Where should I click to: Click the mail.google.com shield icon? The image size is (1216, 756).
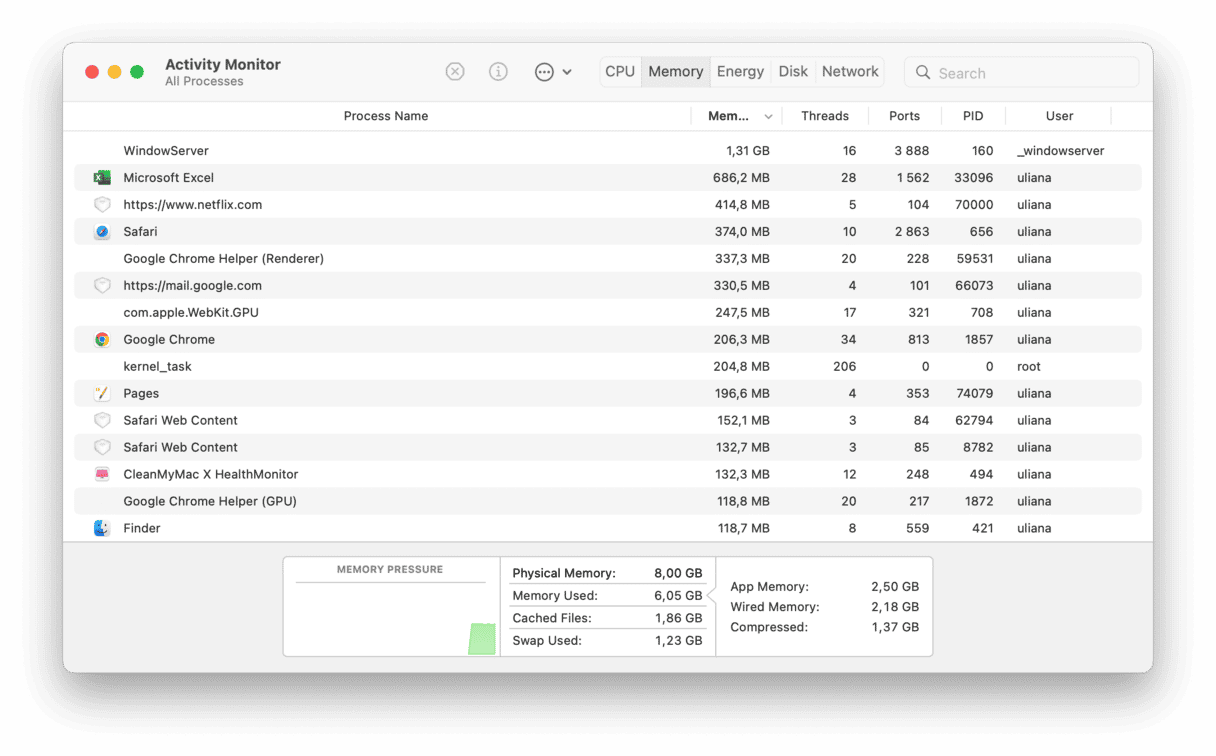tap(102, 286)
